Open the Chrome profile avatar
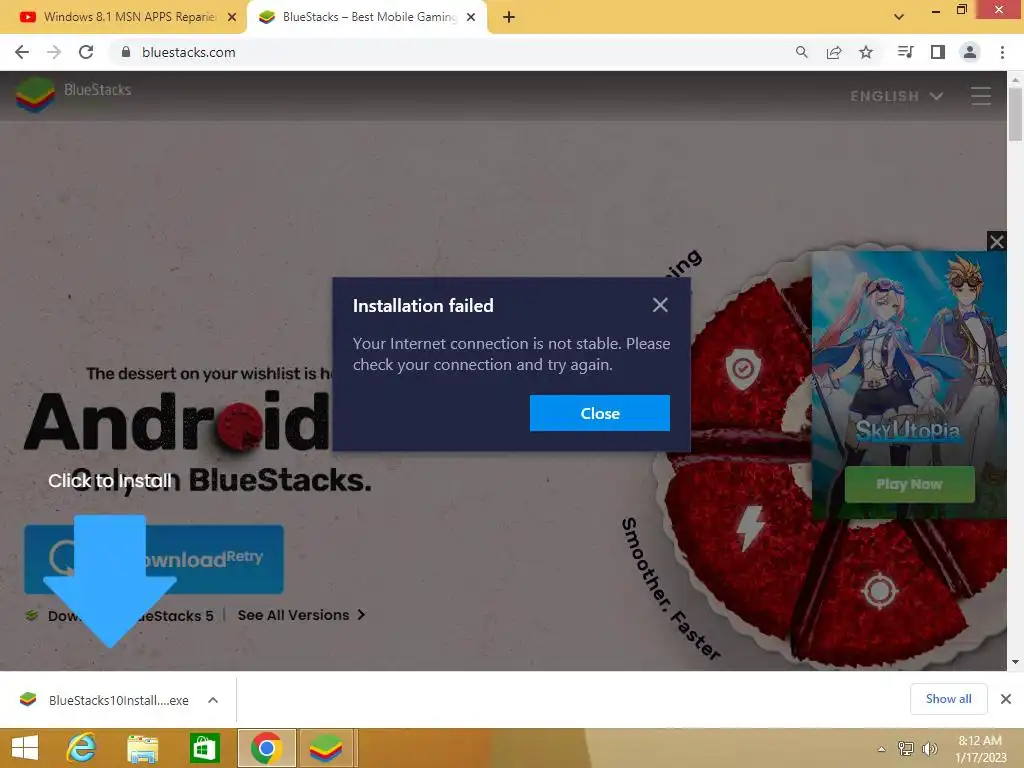The image size is (1024, 768). pos(970,52)
